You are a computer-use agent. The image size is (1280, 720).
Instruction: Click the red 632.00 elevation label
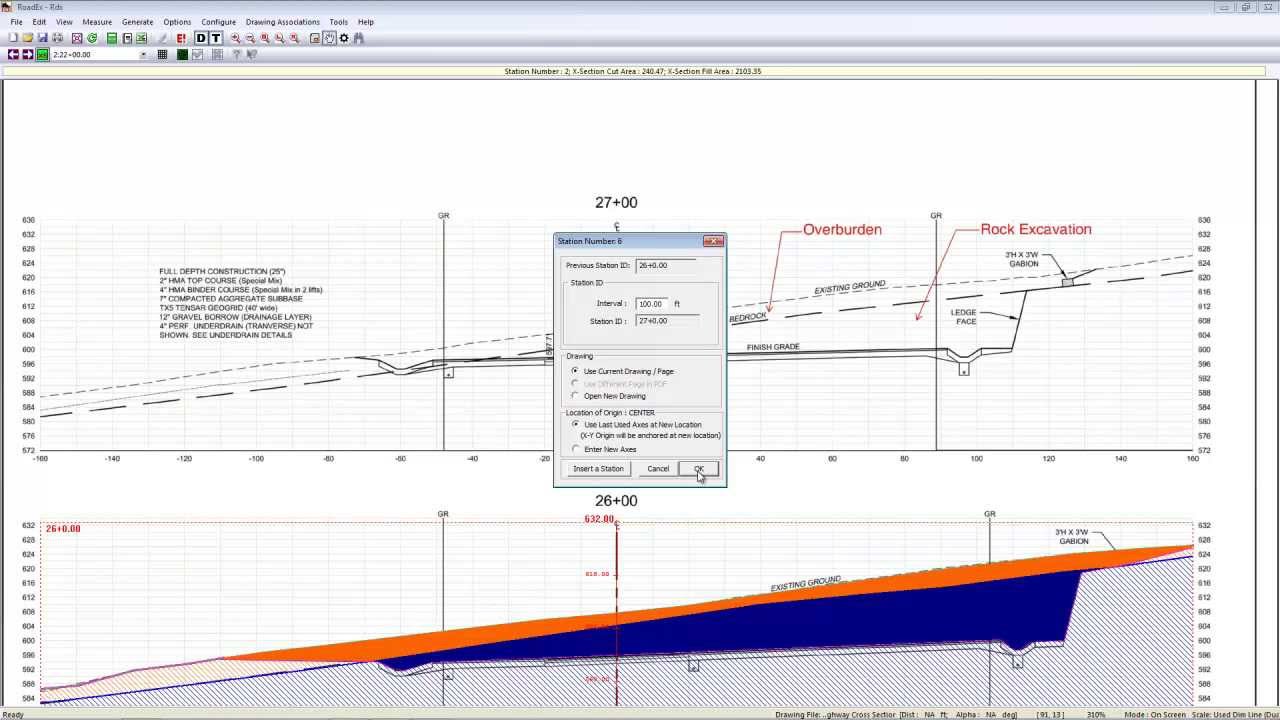click(x=598, y=519)
